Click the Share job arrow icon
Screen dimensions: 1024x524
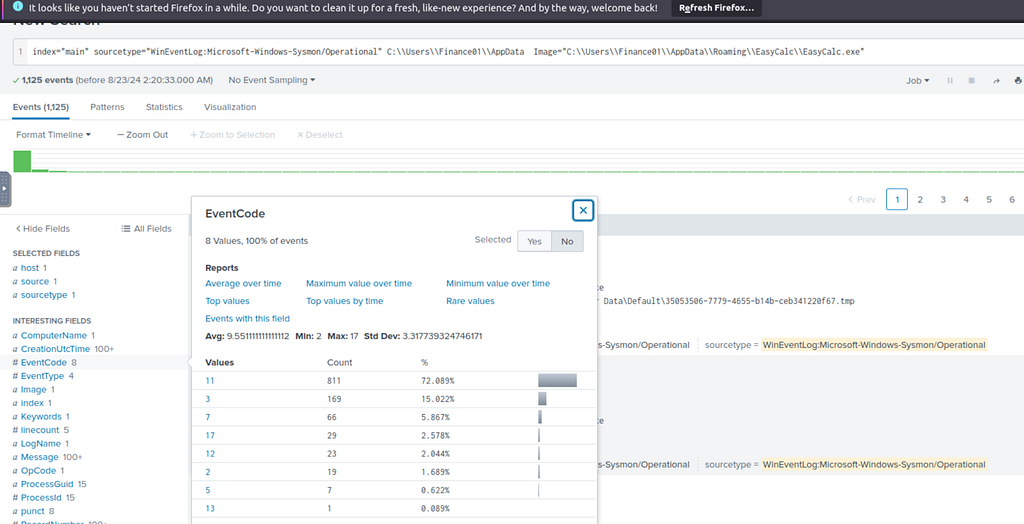click(996, 80)
